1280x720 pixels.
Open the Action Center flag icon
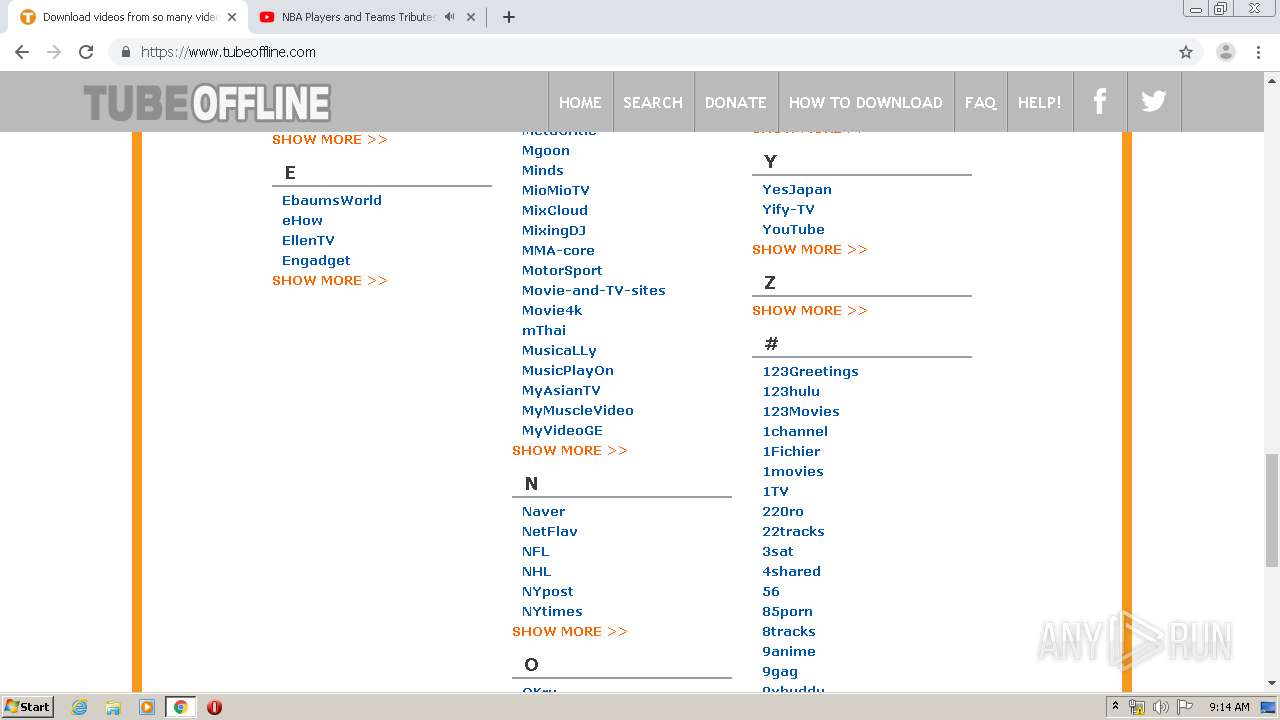tap(1184, 707)
